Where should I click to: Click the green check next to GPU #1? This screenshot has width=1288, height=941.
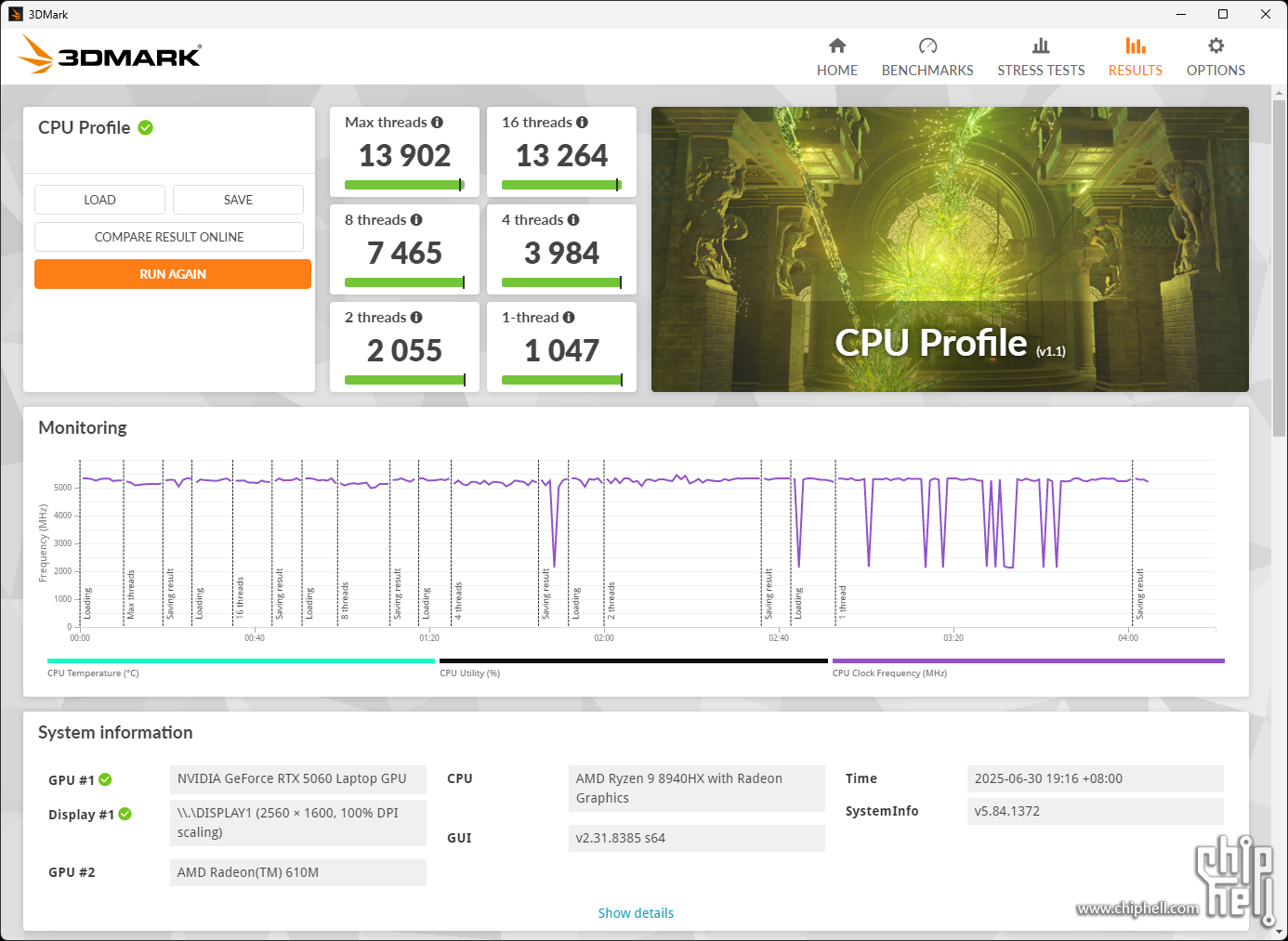105,779
